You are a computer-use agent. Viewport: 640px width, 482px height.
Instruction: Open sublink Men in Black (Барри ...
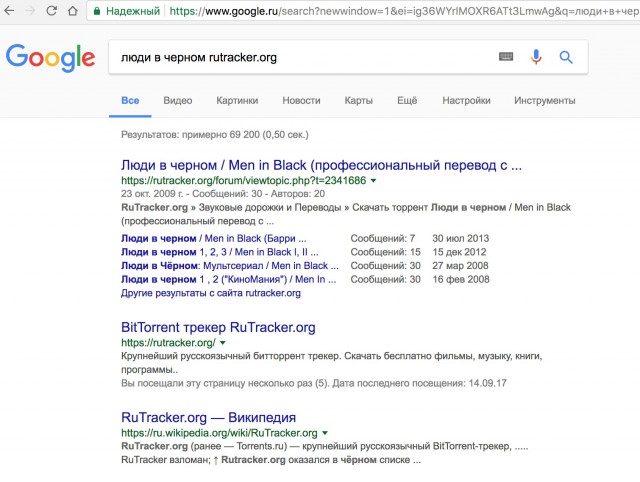213,238
